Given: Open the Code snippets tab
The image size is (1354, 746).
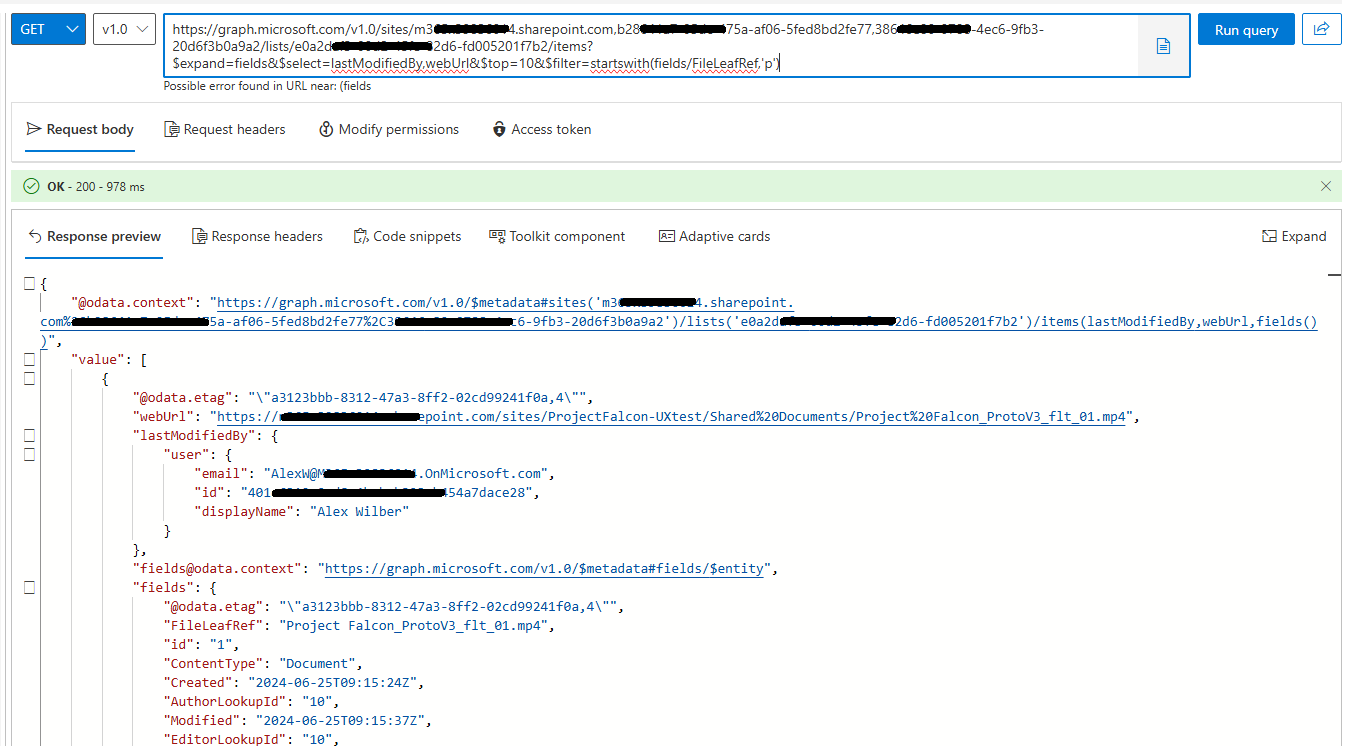Looking at the screenshot, I should coord(407,237).
